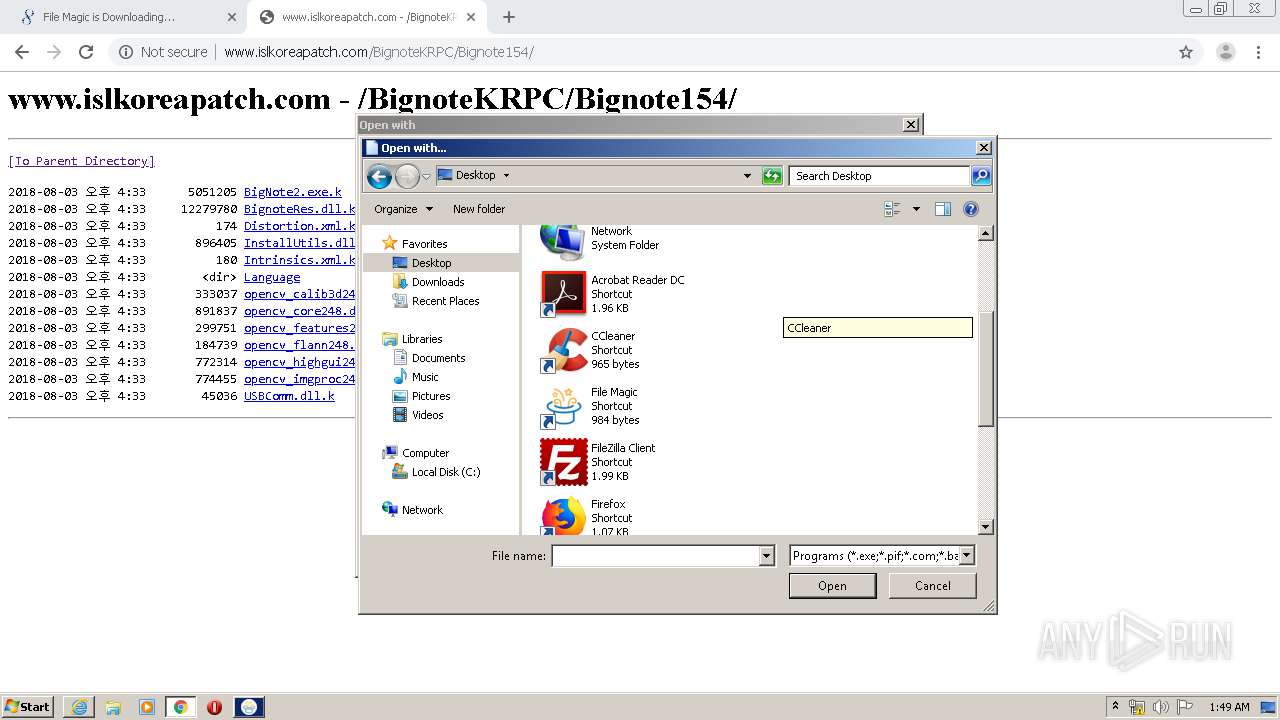Select Favorites in the navigation pane
The height and width of the screenshot is (720, 1280).
424,244
